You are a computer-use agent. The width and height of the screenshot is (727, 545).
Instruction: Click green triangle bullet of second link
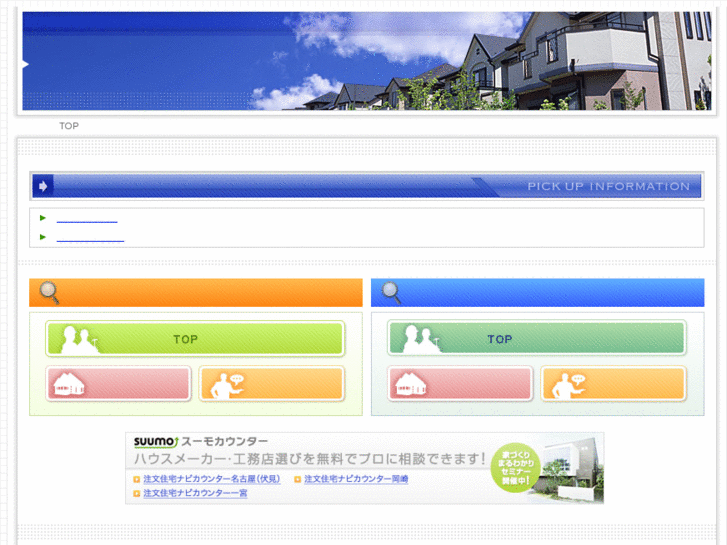pos(43,237)
